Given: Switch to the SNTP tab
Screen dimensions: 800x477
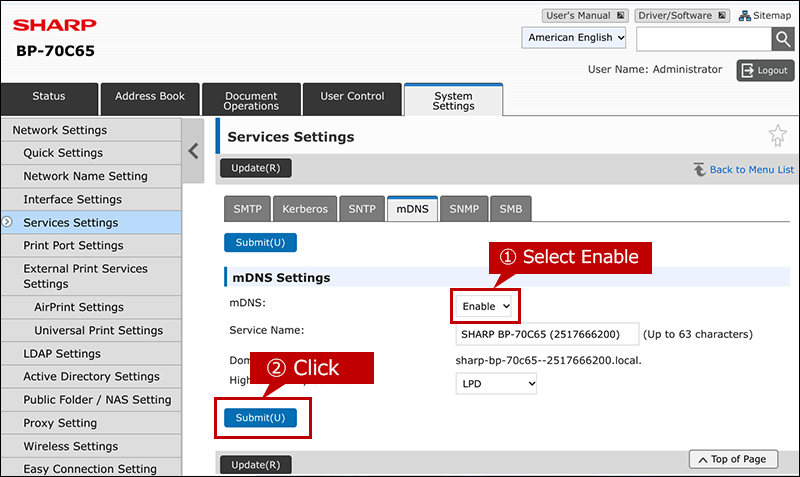Looking at the screenshot, I should pos(362,209).
